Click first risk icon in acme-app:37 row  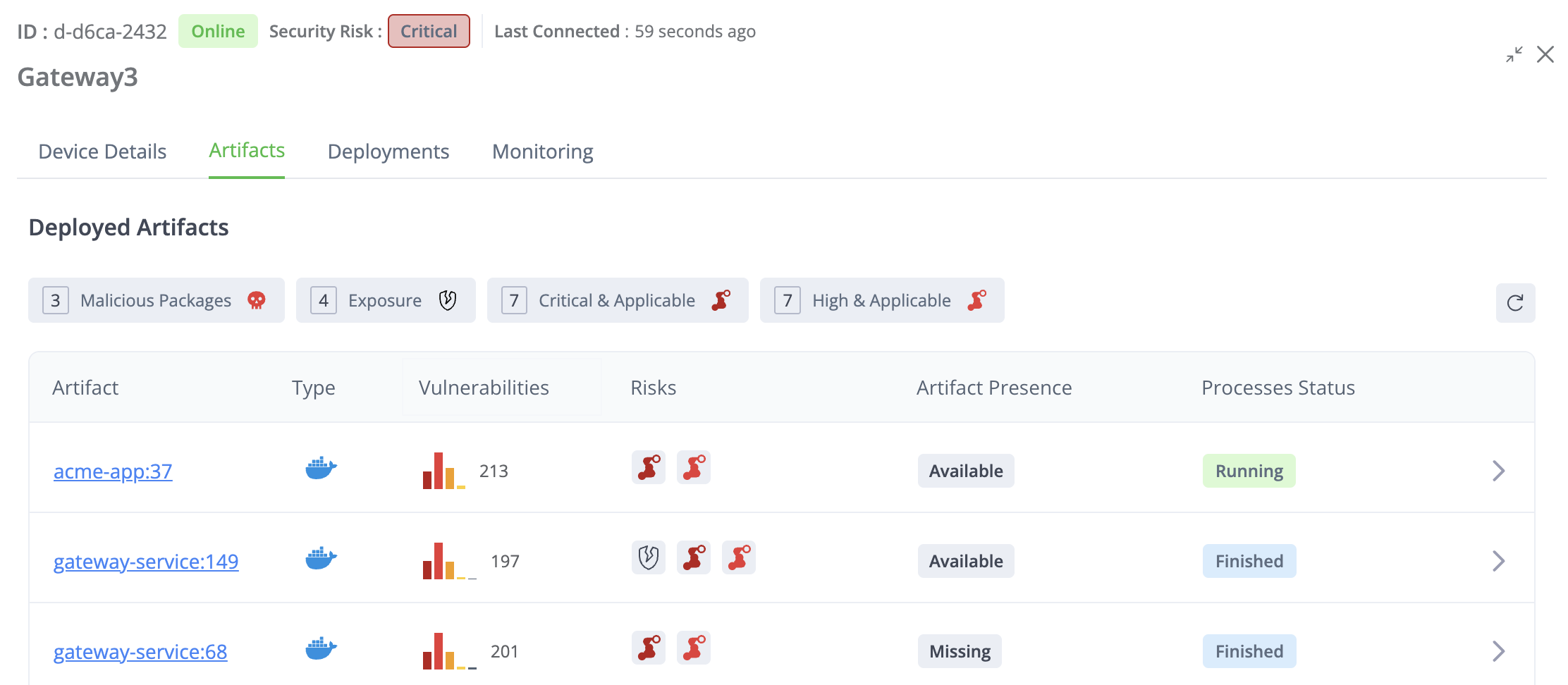(x=649, y=468)
